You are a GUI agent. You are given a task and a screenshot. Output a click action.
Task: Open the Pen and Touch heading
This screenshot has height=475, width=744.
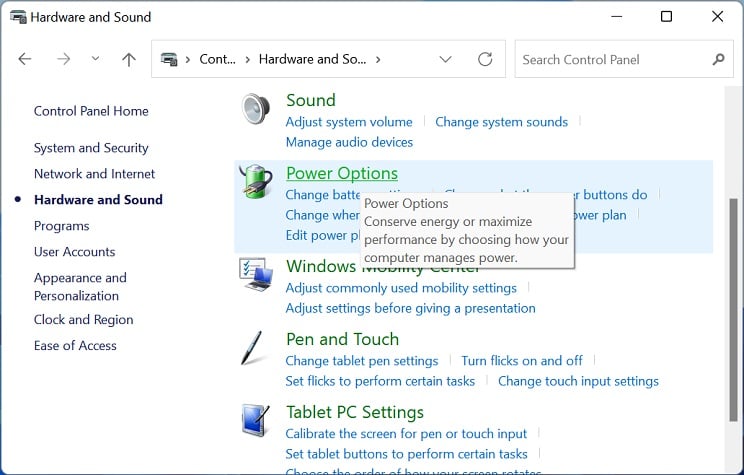coord(343,339)
